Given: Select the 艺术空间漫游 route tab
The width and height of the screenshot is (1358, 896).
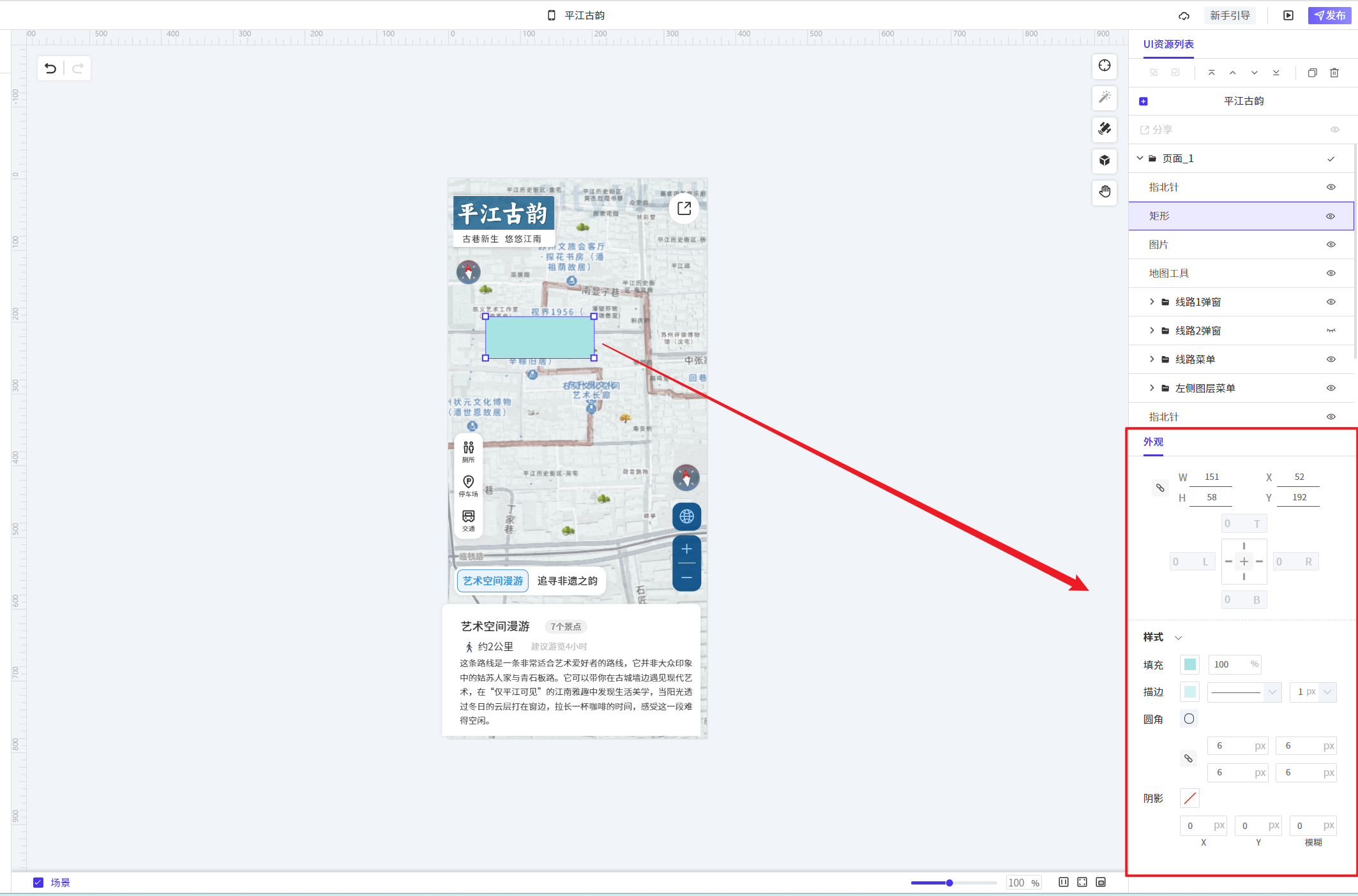Looking at the screenshot, I should click(493, 581).
